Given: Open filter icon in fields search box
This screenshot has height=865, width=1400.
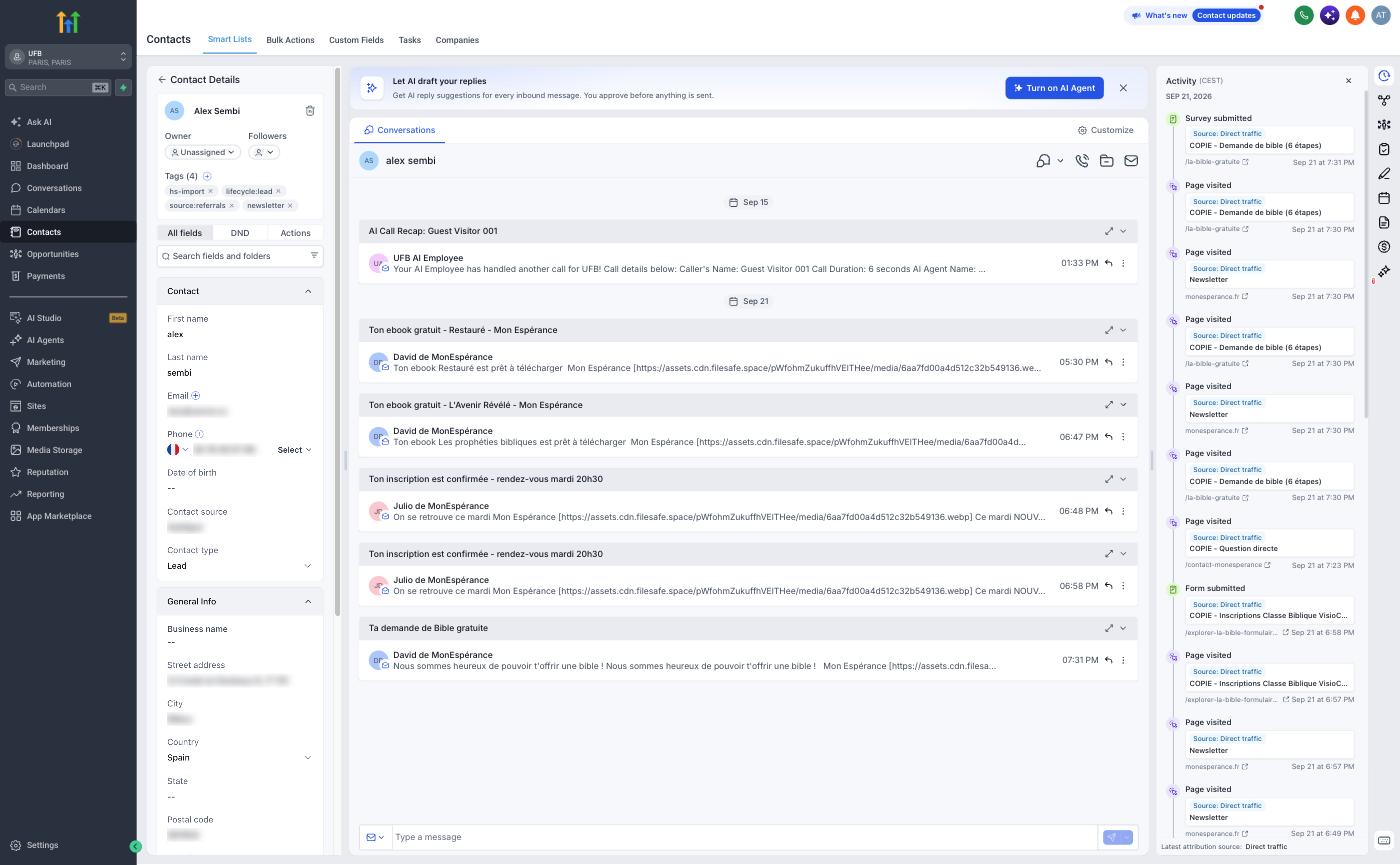Looking at the screenshot, I should point(314,256).
